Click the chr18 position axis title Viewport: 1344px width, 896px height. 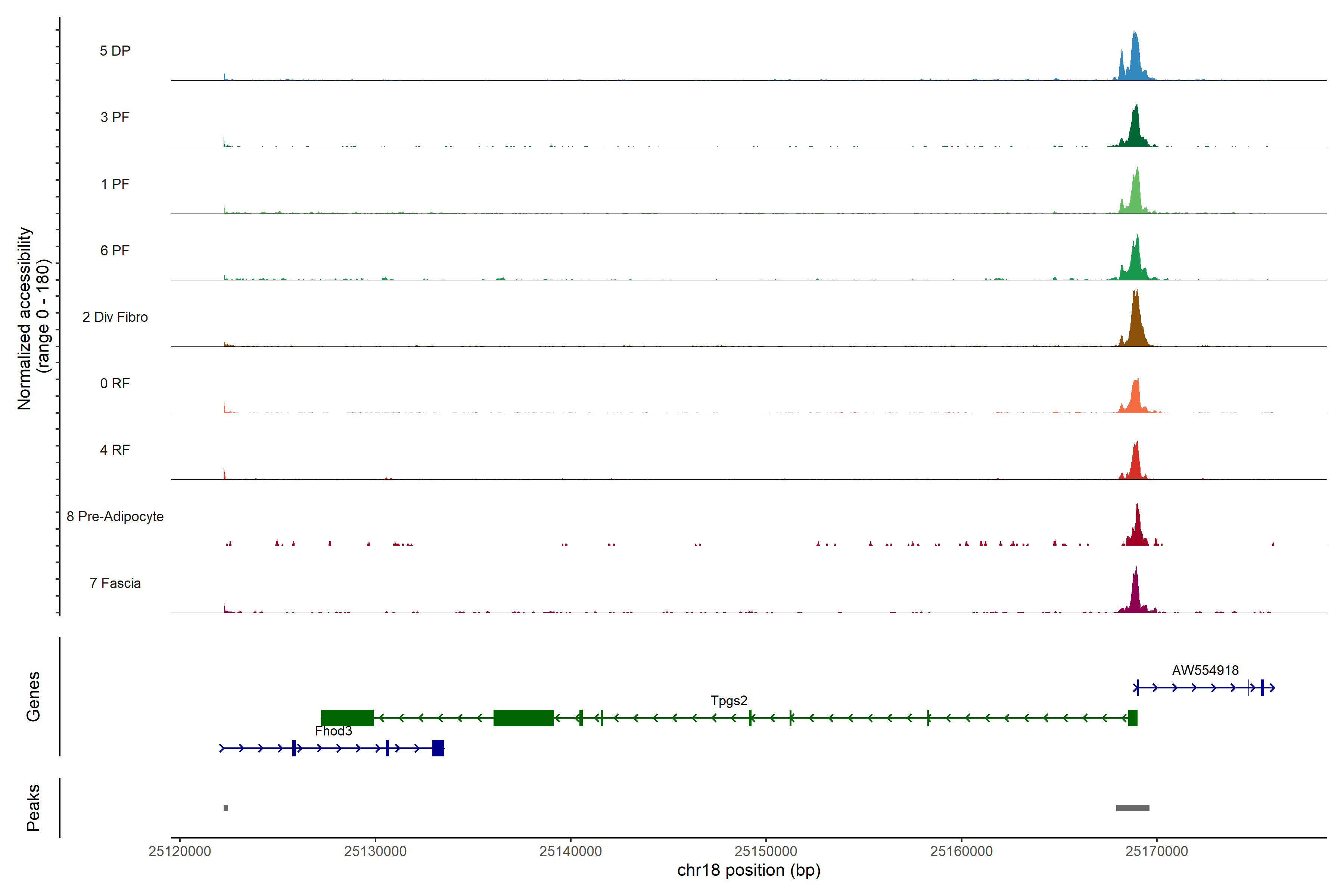[749, 870]
